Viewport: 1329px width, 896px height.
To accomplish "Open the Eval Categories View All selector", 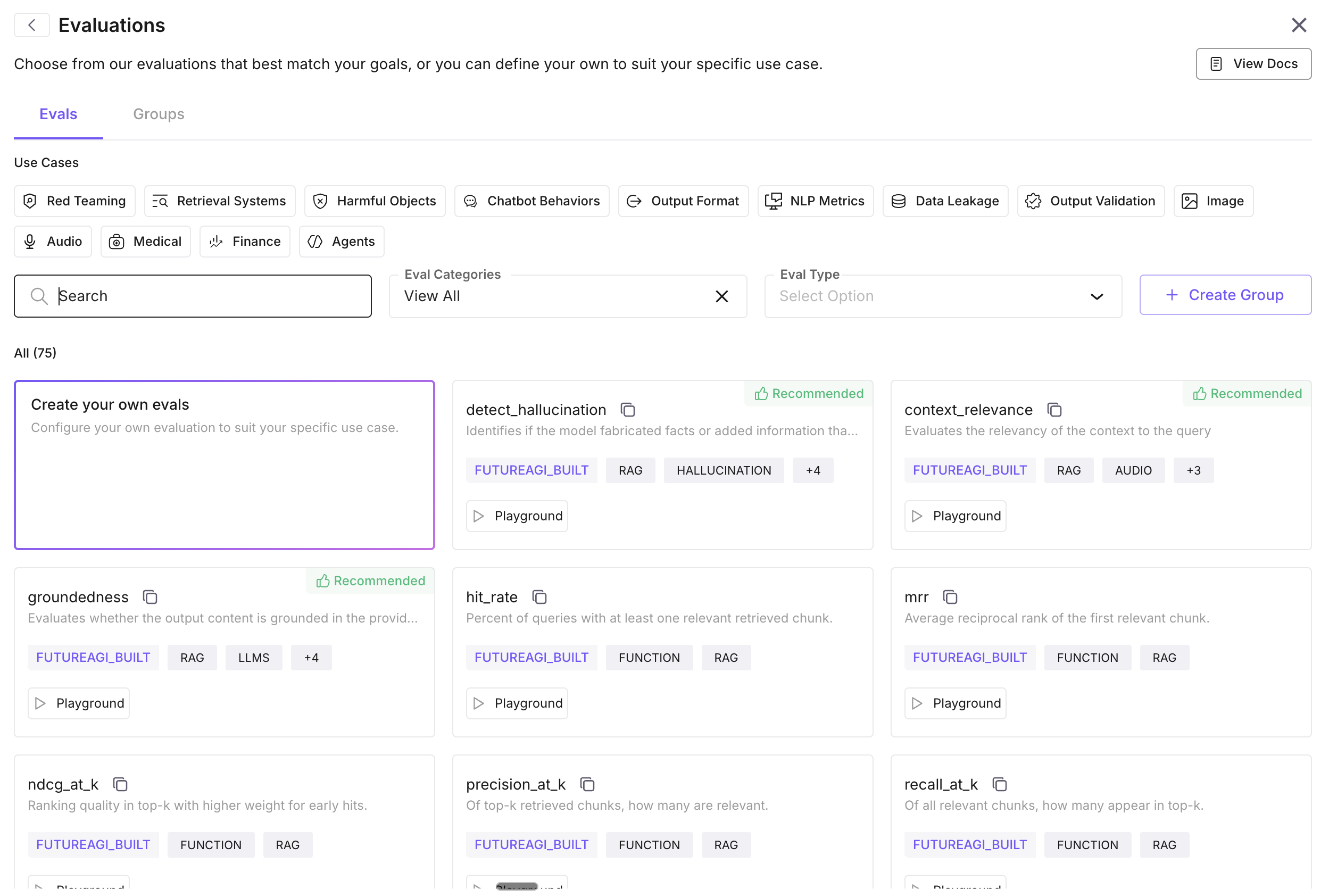I will pyautogui.click(x=549, y=296).
